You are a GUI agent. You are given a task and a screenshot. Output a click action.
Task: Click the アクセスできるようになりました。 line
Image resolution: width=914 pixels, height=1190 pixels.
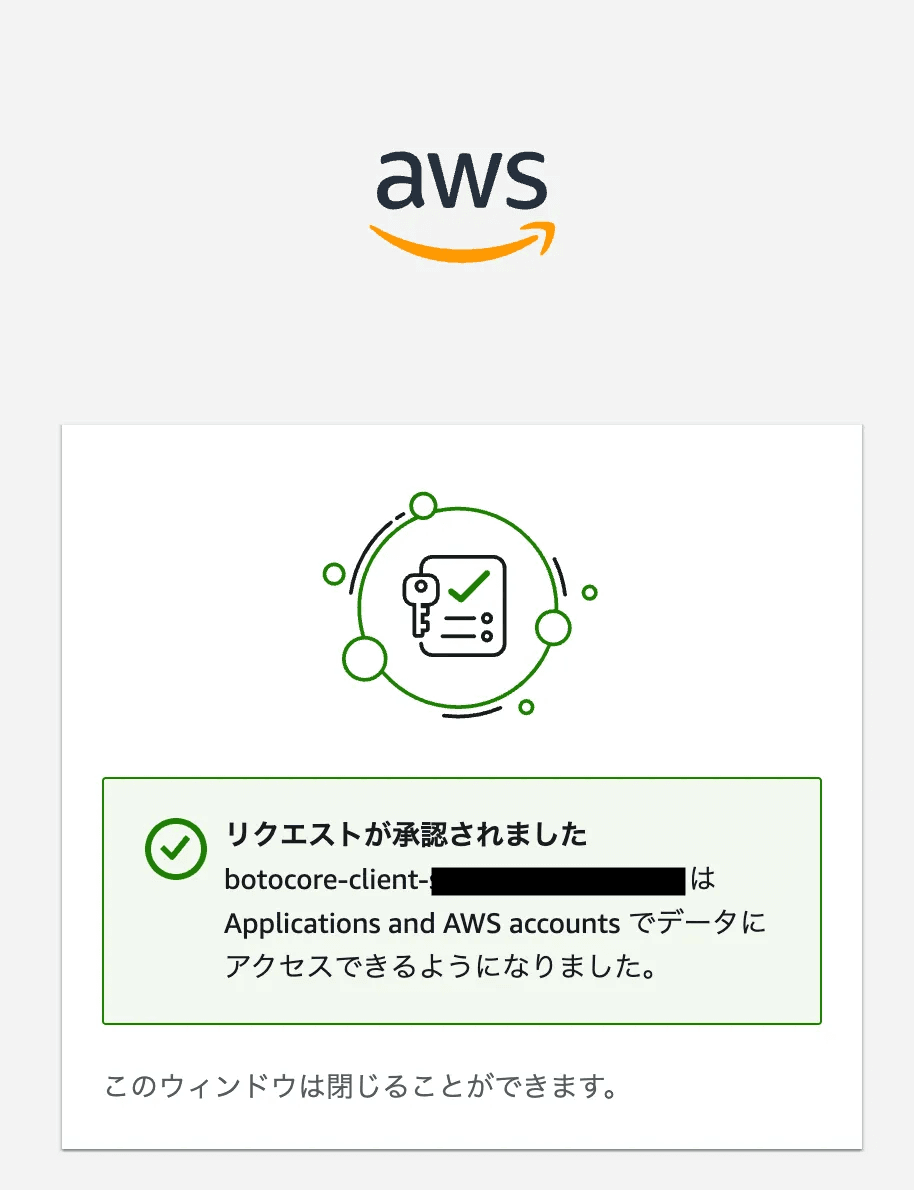(x=441, y=968)
